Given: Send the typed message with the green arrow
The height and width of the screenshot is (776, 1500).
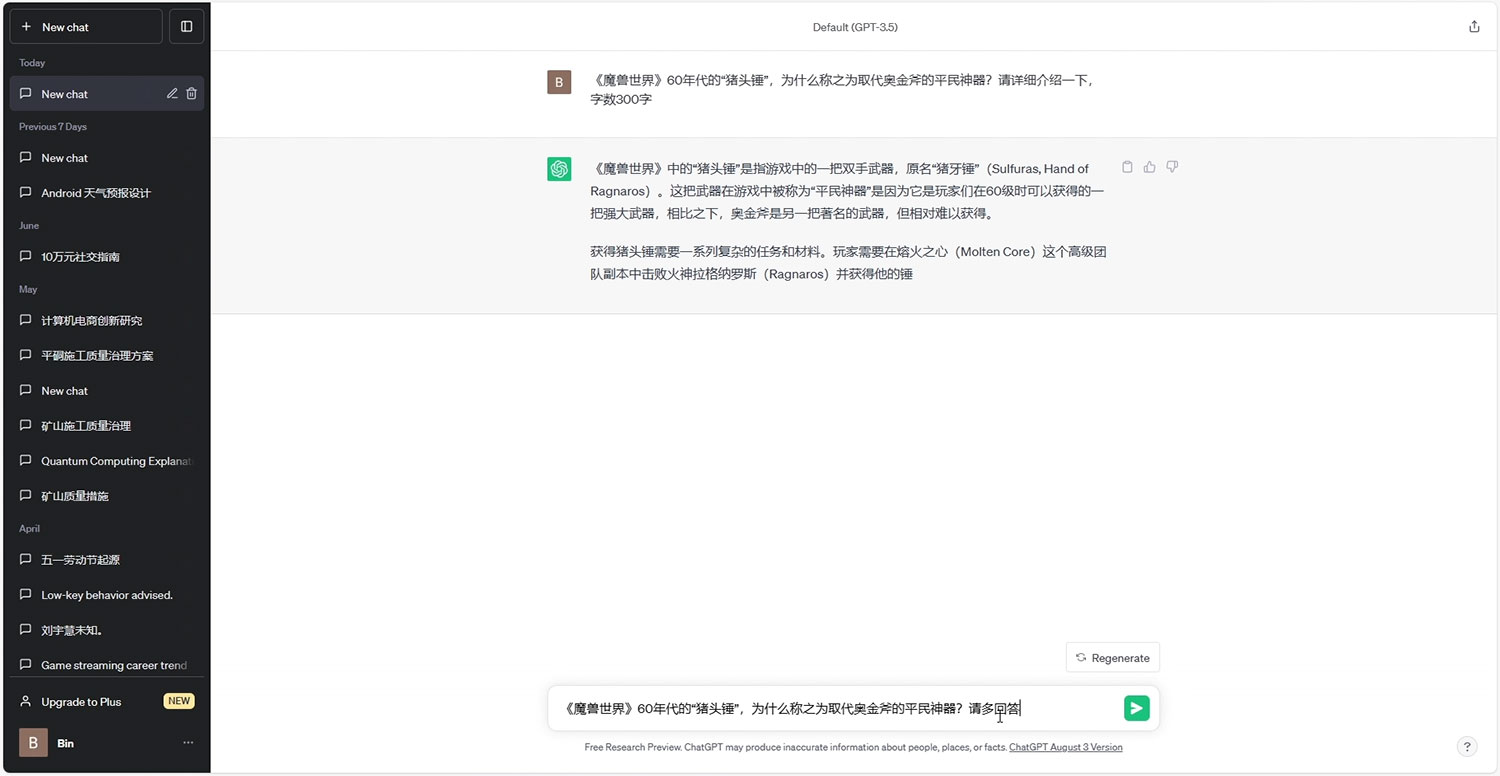Looking at the screenshot, I should point(1136,707).
